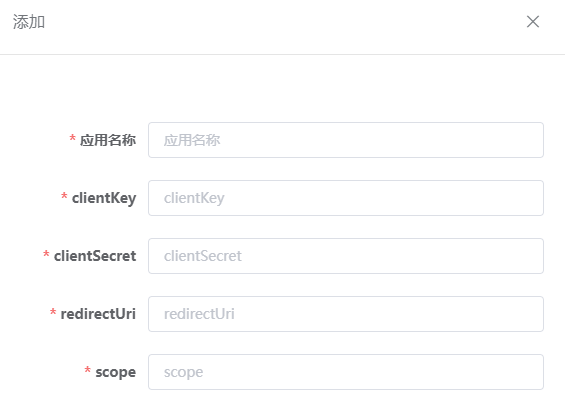Click the clientSecret field label
Screen dimensions: 565x412
[95, 256]
